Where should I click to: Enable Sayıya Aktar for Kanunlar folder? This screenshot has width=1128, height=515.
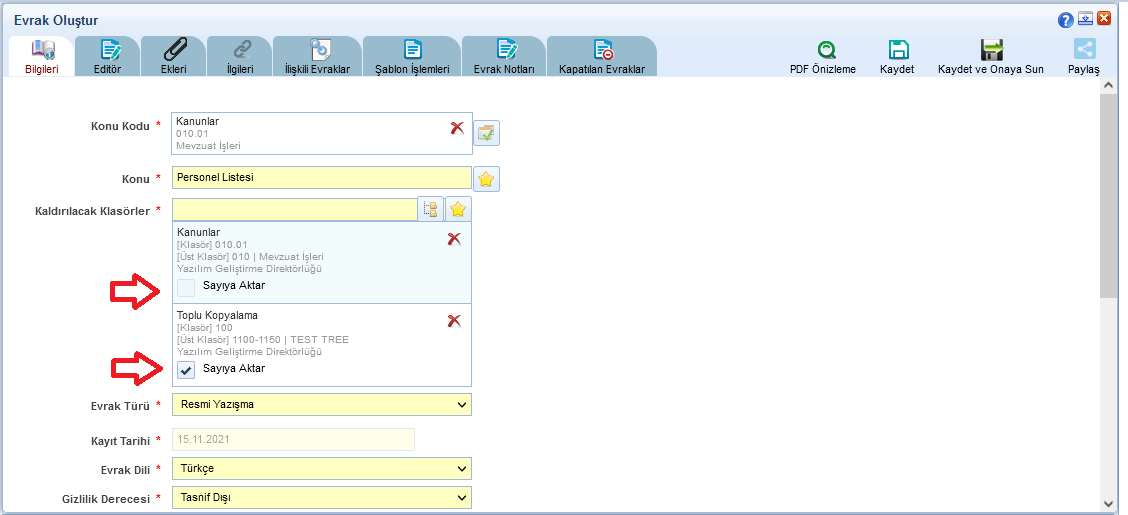(x=186, y=288)
